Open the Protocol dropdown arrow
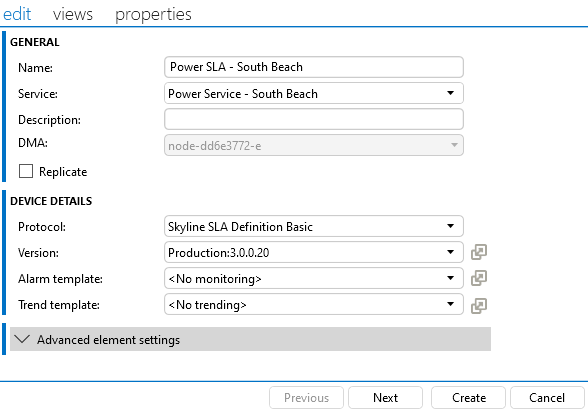The image size is (588, 412). (451, 226)
